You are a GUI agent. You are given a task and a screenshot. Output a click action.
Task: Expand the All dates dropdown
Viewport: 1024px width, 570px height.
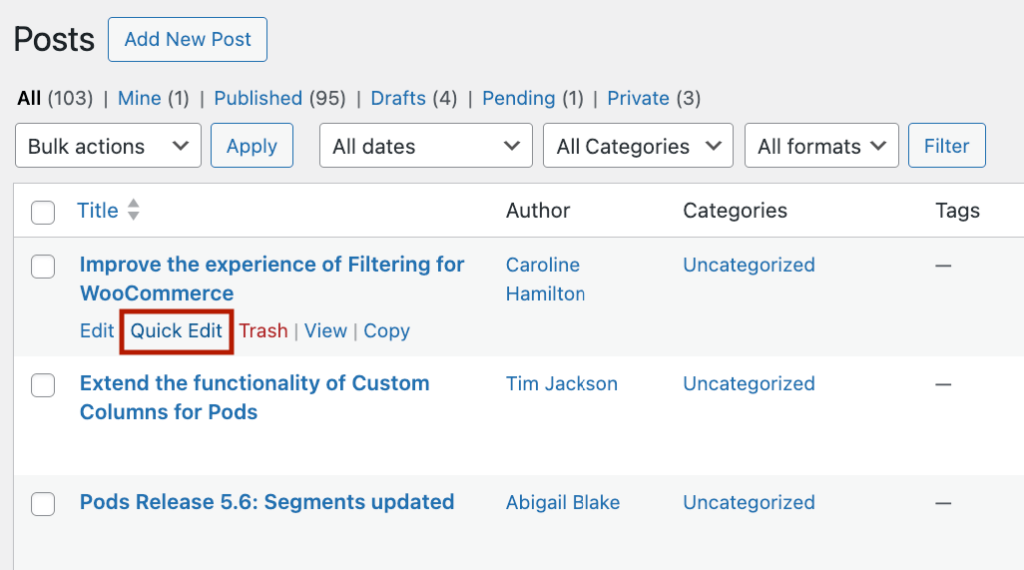click(425, 146)
